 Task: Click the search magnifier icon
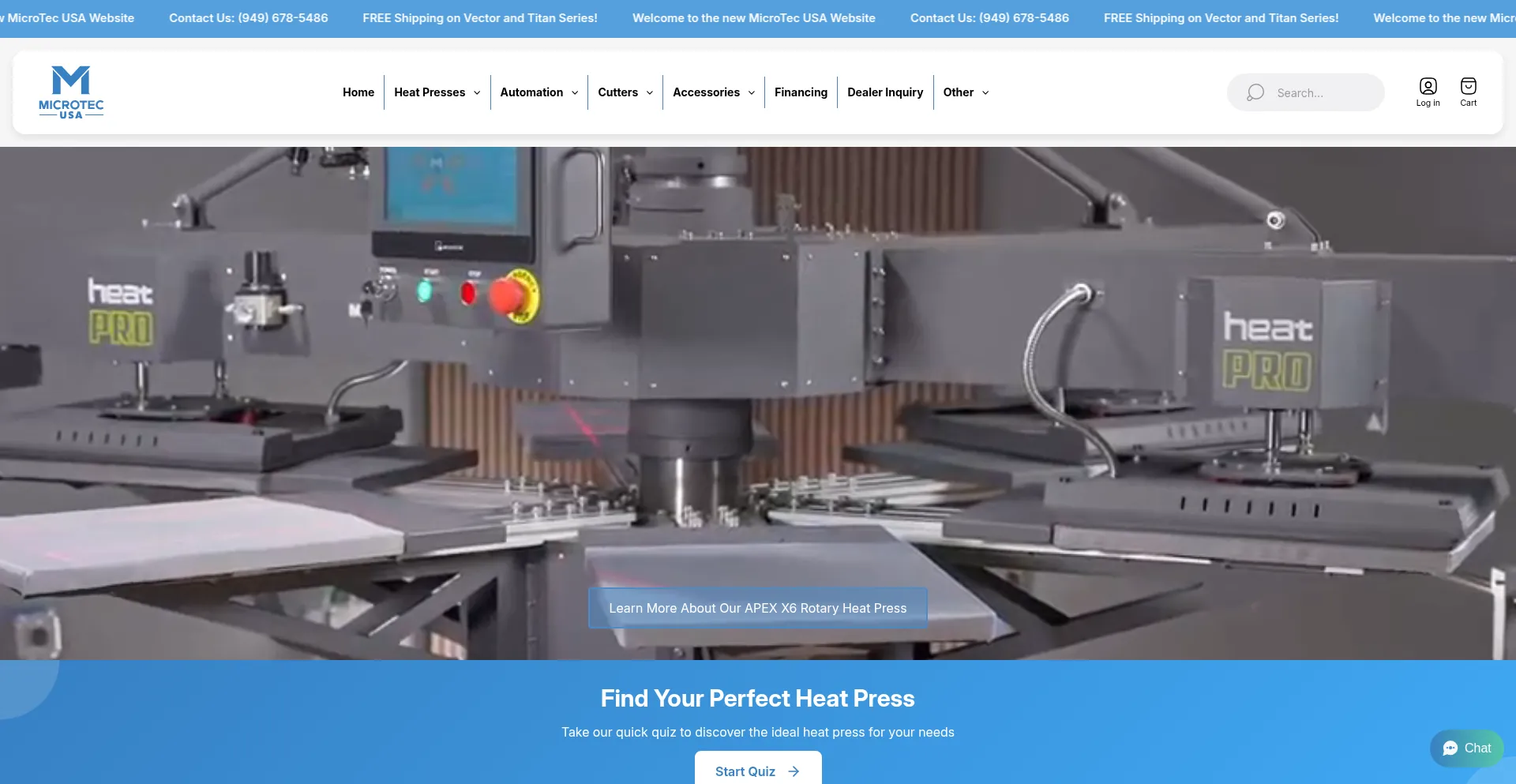(x=1255, y=92)
